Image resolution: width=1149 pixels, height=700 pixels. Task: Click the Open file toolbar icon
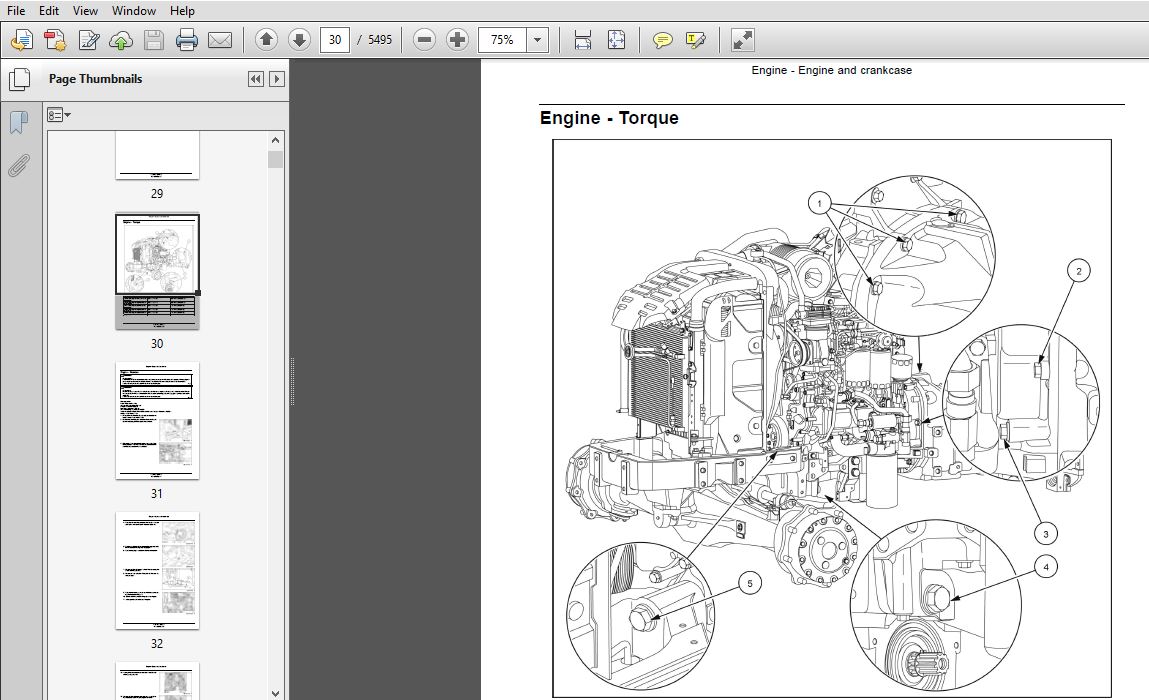click(x=22, y=40)
